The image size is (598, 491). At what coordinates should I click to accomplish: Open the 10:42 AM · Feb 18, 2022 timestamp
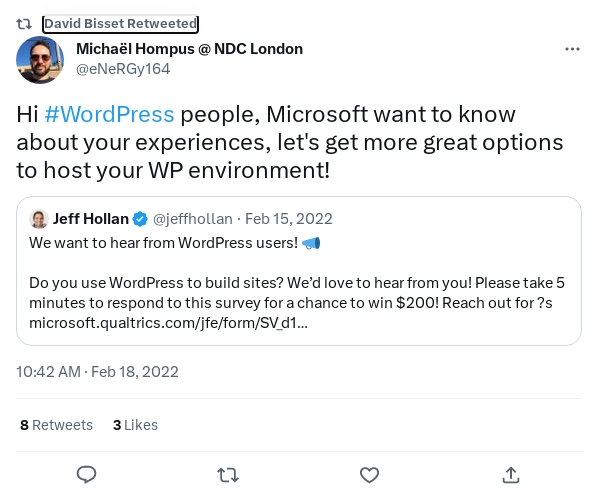tap(97, 372)
